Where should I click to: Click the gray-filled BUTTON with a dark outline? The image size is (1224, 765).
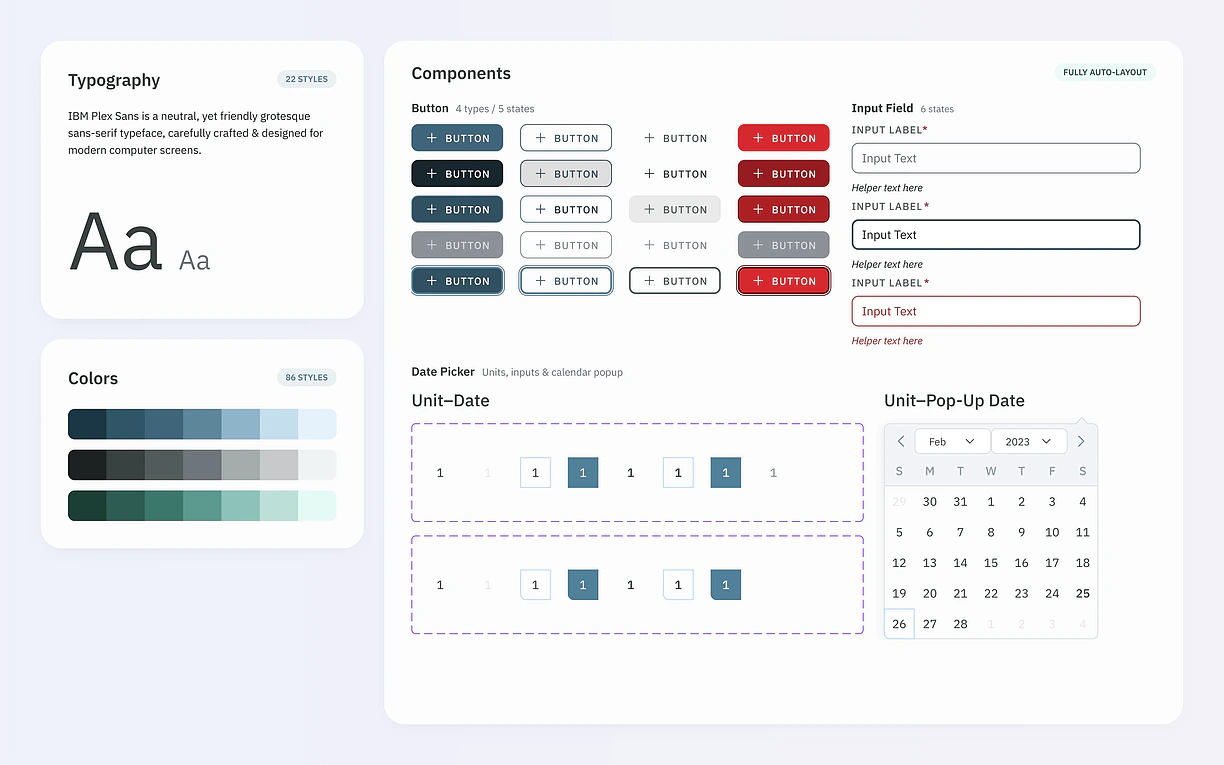tap(566, 174)
